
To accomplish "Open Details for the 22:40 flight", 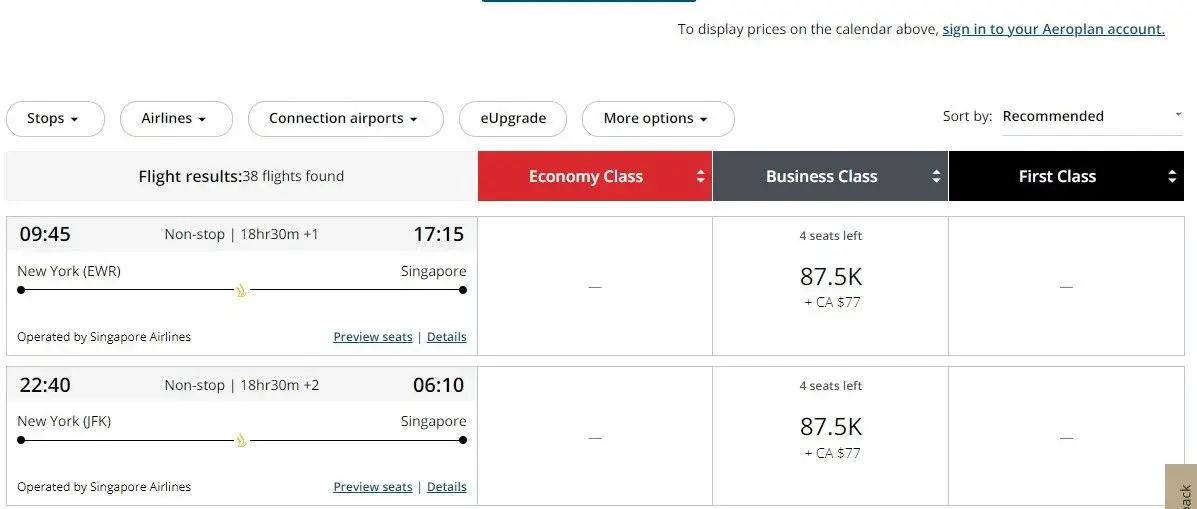I will (x=446, y=487).
